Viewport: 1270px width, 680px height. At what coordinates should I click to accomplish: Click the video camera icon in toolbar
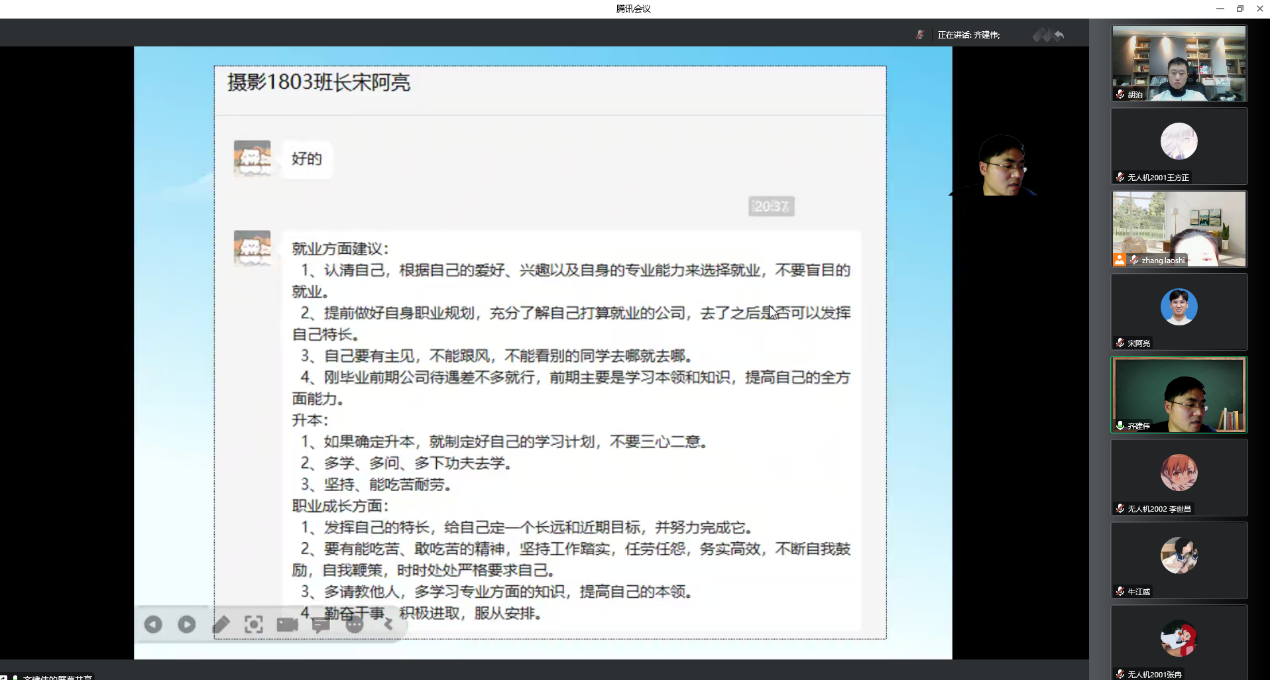[x=287, y=624]
